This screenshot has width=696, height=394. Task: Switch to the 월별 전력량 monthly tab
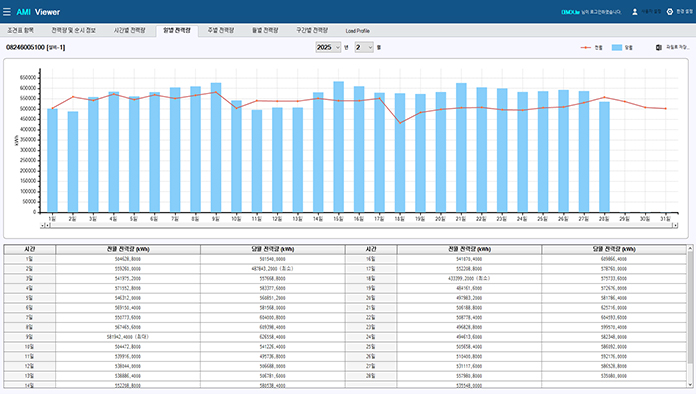pos(265,31)
